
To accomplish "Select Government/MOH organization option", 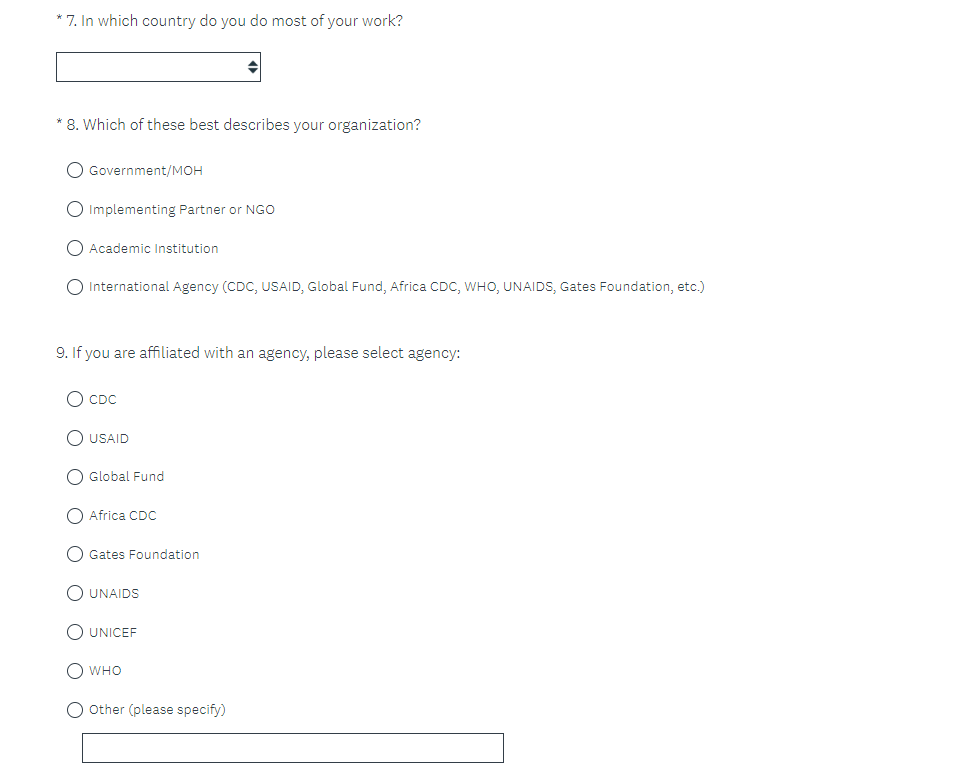I will coord(75,170).
